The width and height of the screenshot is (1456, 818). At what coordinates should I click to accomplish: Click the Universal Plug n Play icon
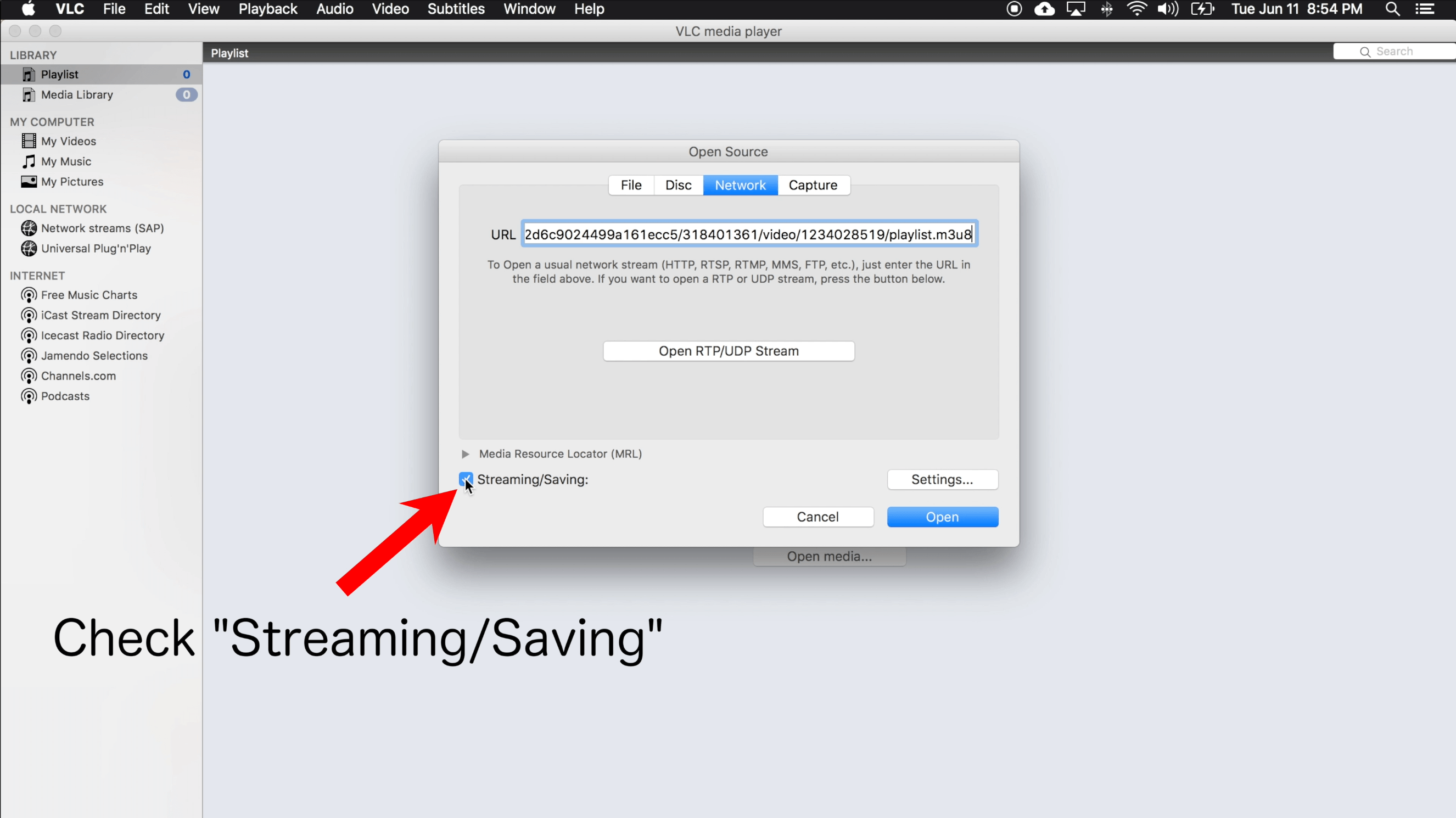point(29,248)
